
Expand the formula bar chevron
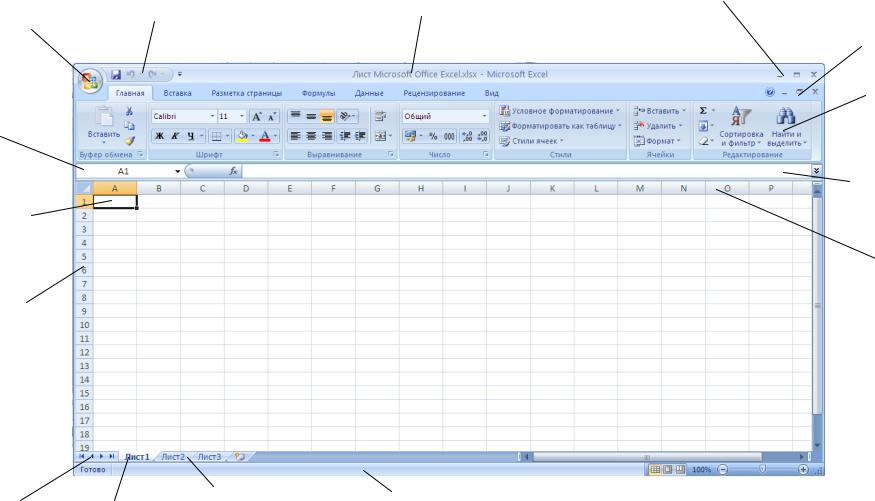pyautogui.click(x=816, y=171)
